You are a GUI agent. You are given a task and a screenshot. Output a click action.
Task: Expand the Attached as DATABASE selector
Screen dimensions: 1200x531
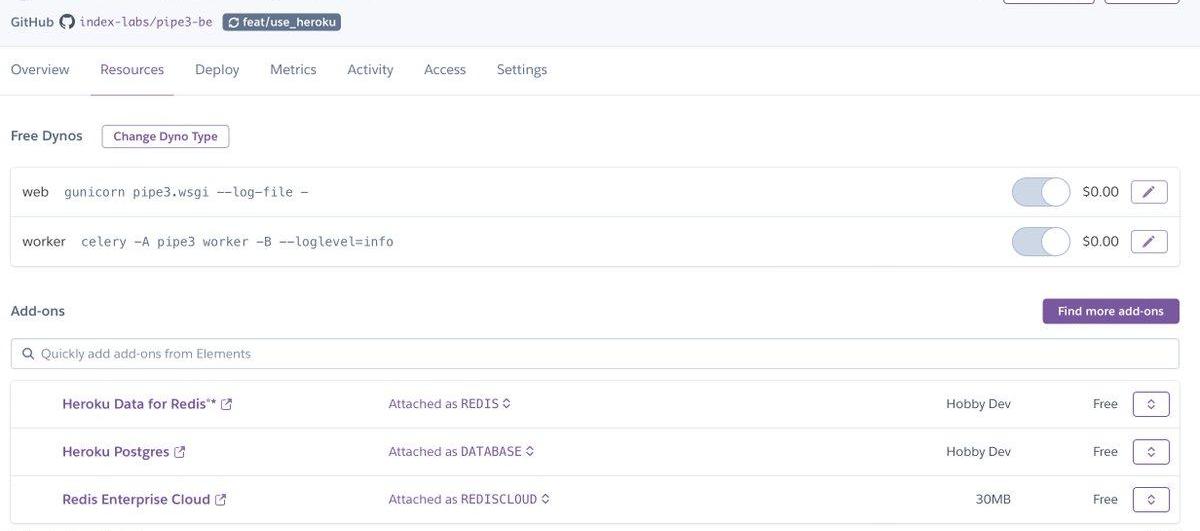tap(530, 452)
